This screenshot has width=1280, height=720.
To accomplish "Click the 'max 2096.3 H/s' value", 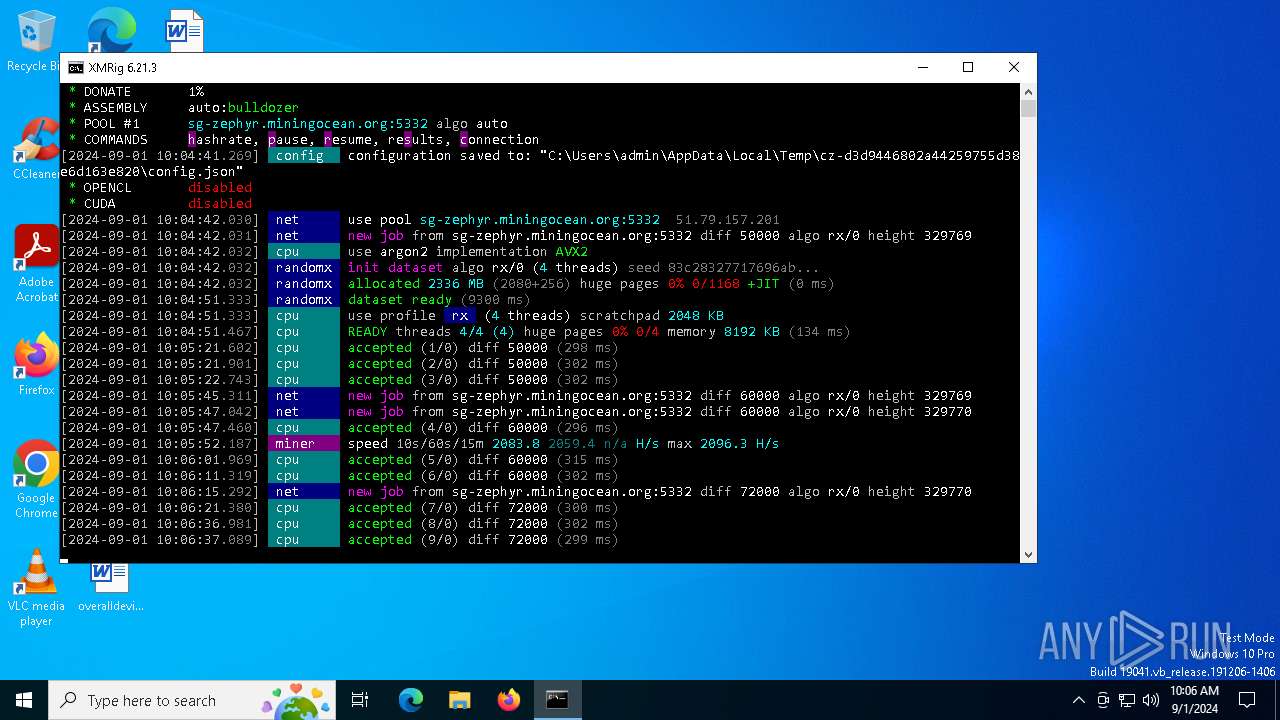I will tap(723, 444).
